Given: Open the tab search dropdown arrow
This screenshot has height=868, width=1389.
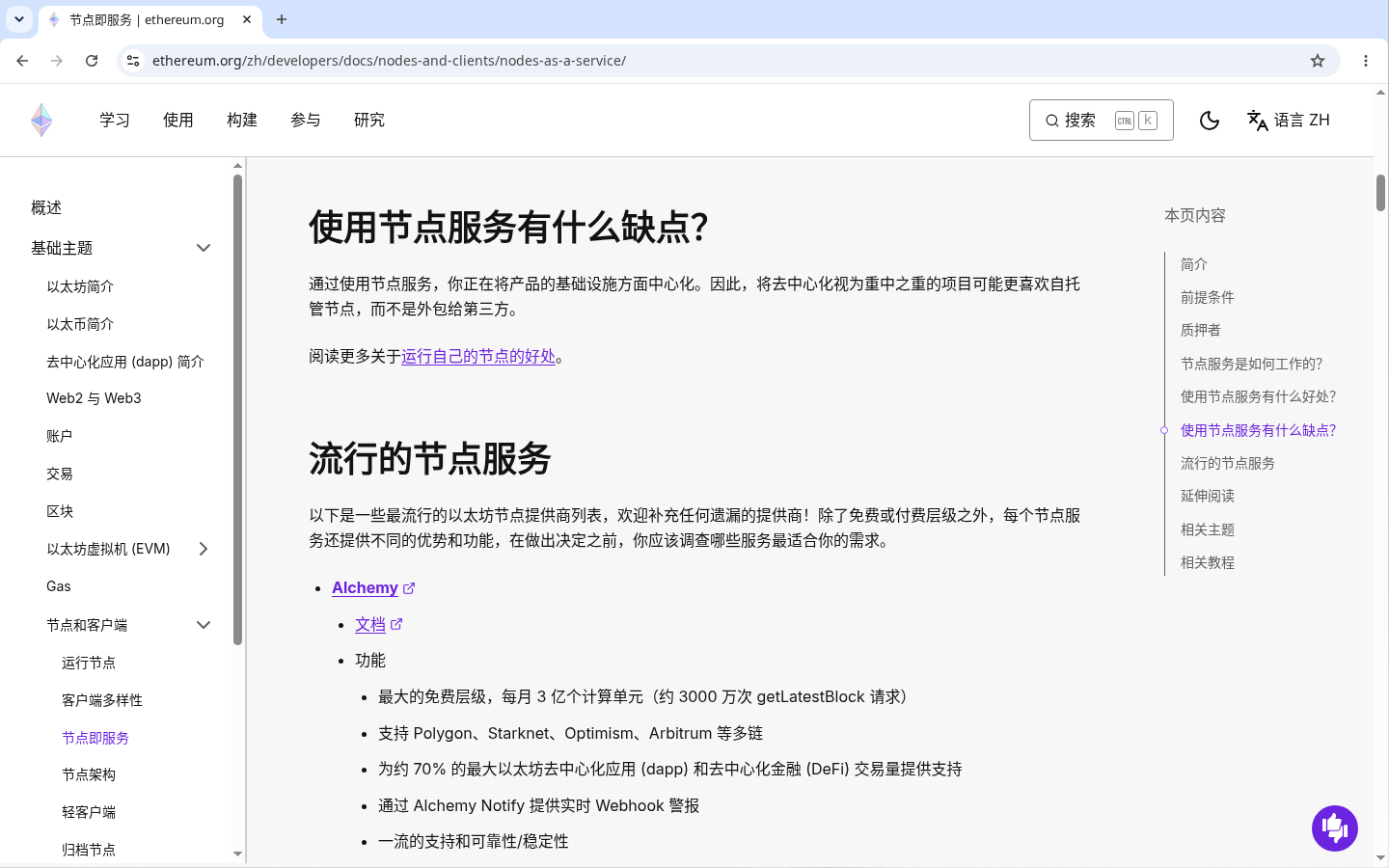Looking at the screenshot, I should [19, 19].
